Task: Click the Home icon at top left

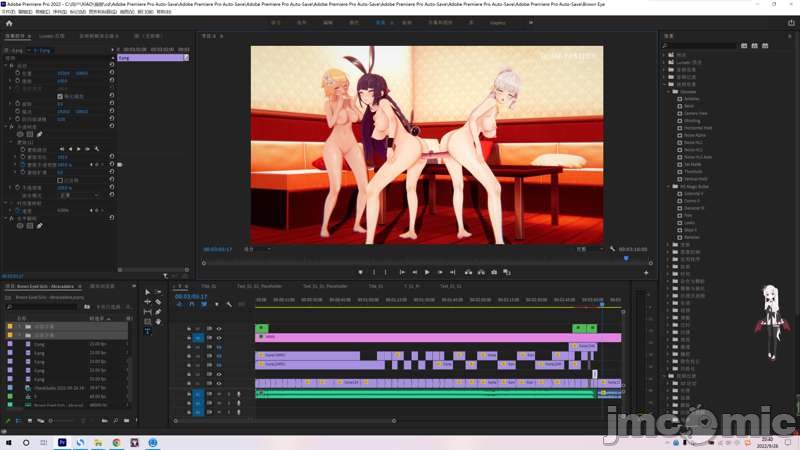Action: [7, 21]
